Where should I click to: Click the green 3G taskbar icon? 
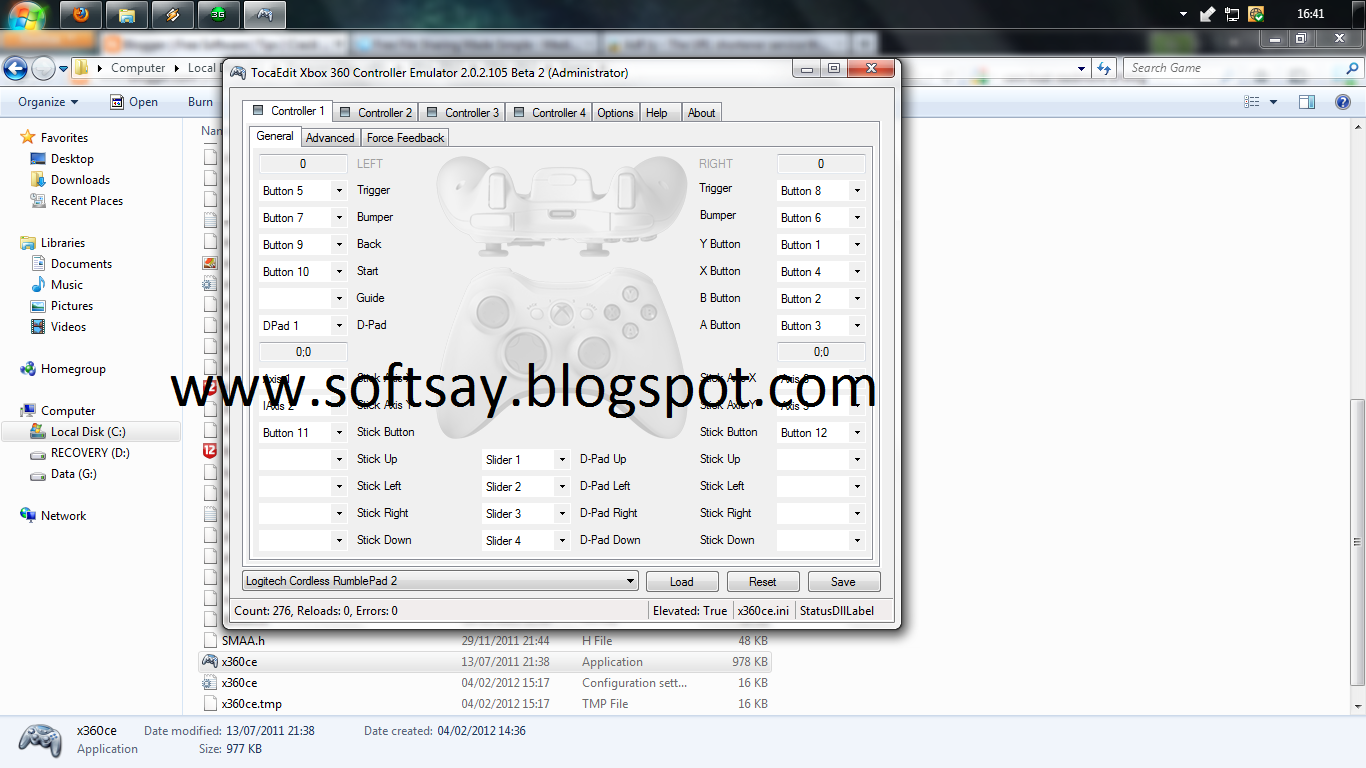point(219,14)
